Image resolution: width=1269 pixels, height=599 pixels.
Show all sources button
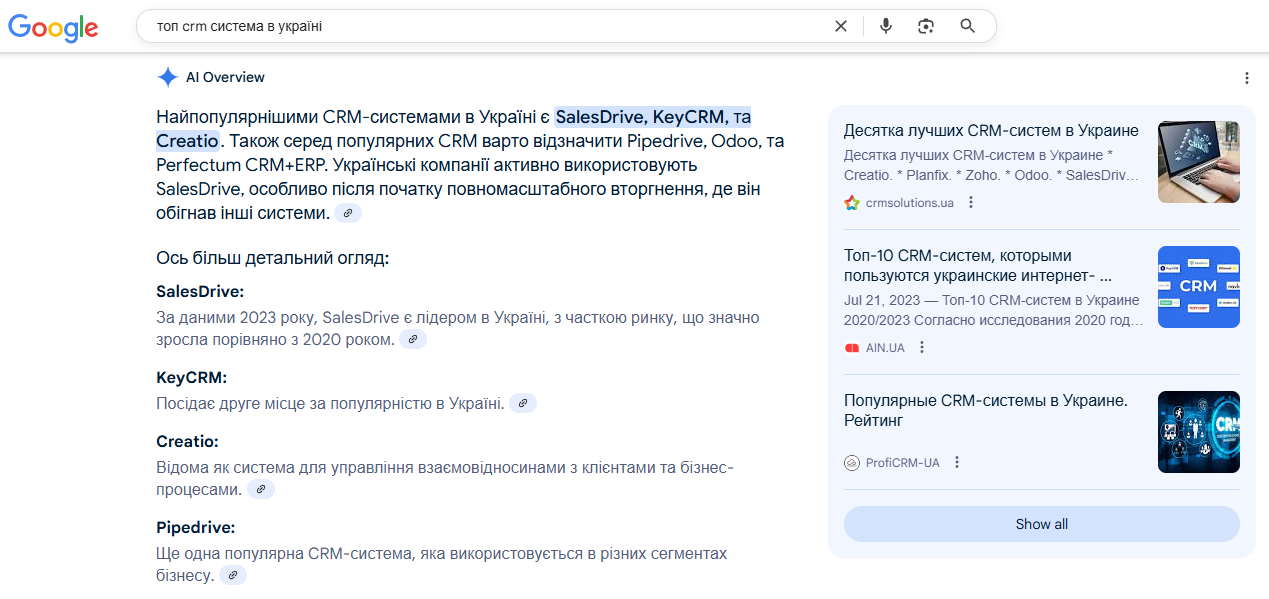[x=1041, y=524]
